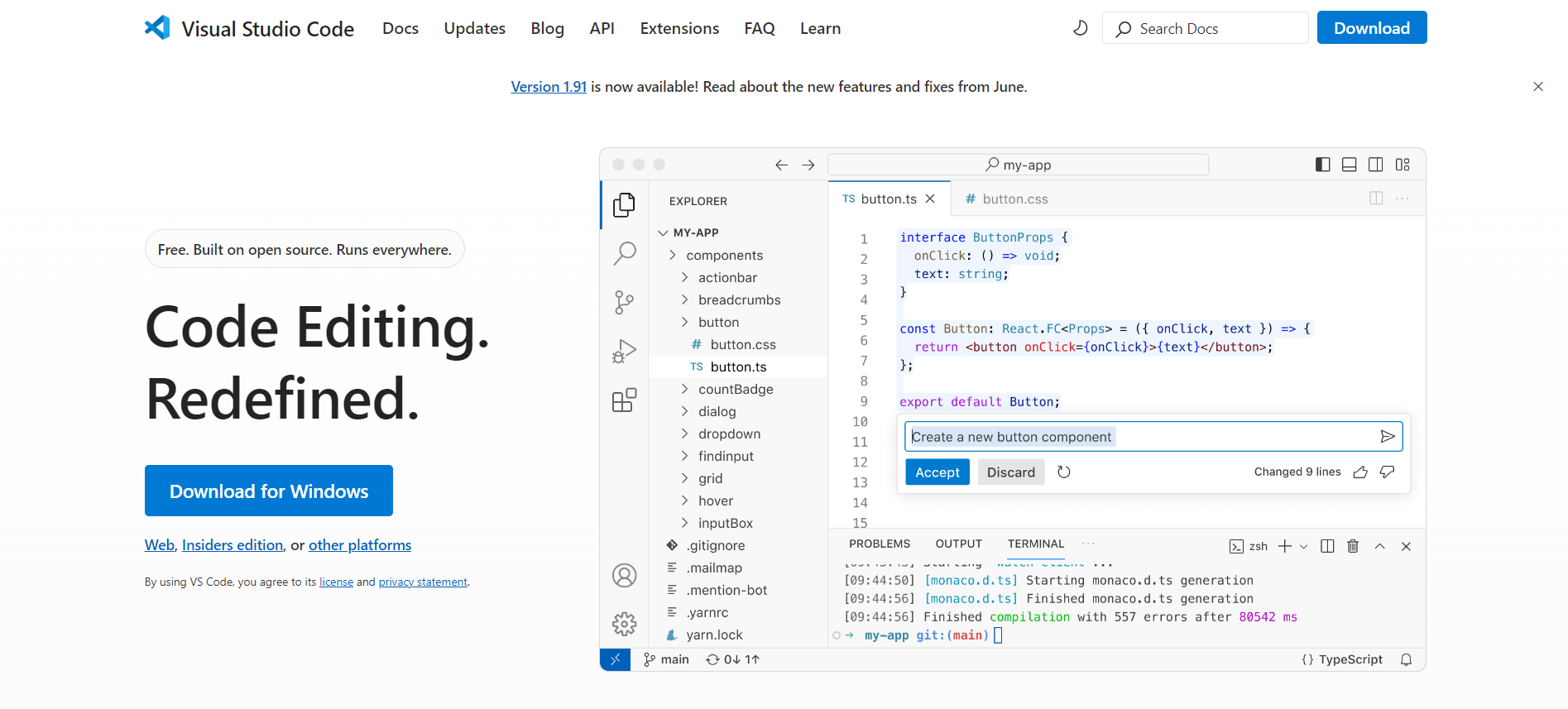This screenshot has height=709, width=1568.
Task: Toggle the bottom panel layout icon
Action: coord(1350,165)
